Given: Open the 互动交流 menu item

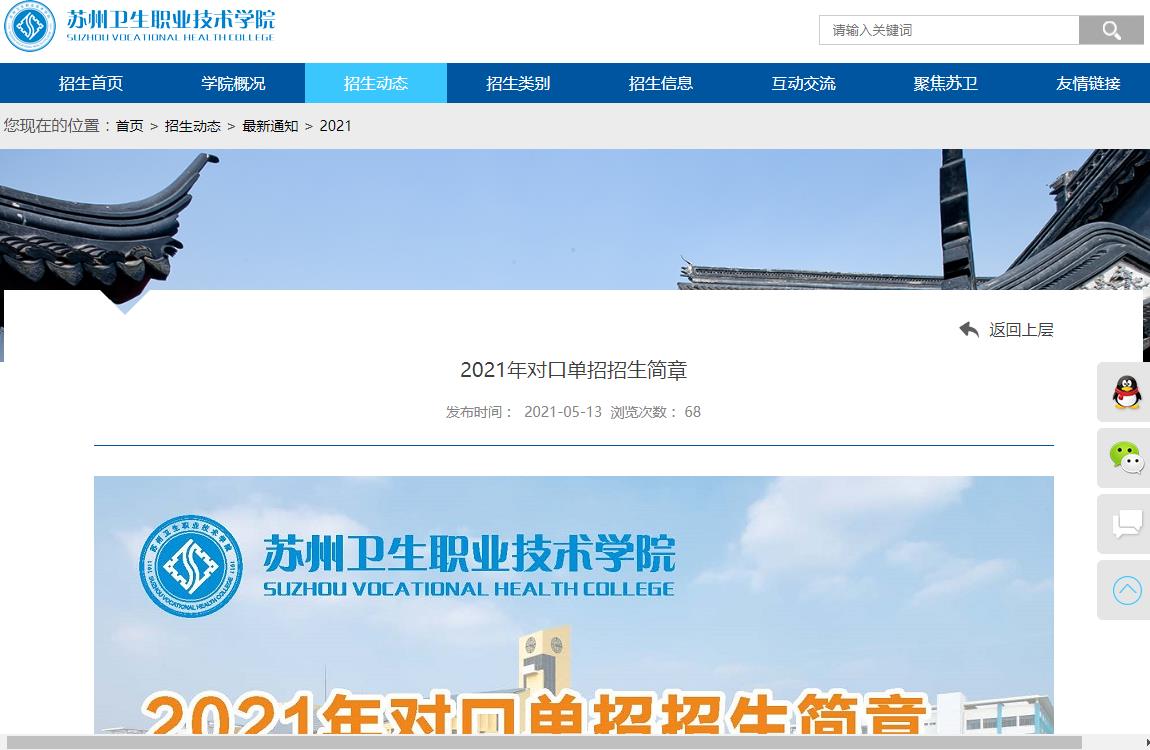Looking at the screenshot, I should [x=803, y=83].
